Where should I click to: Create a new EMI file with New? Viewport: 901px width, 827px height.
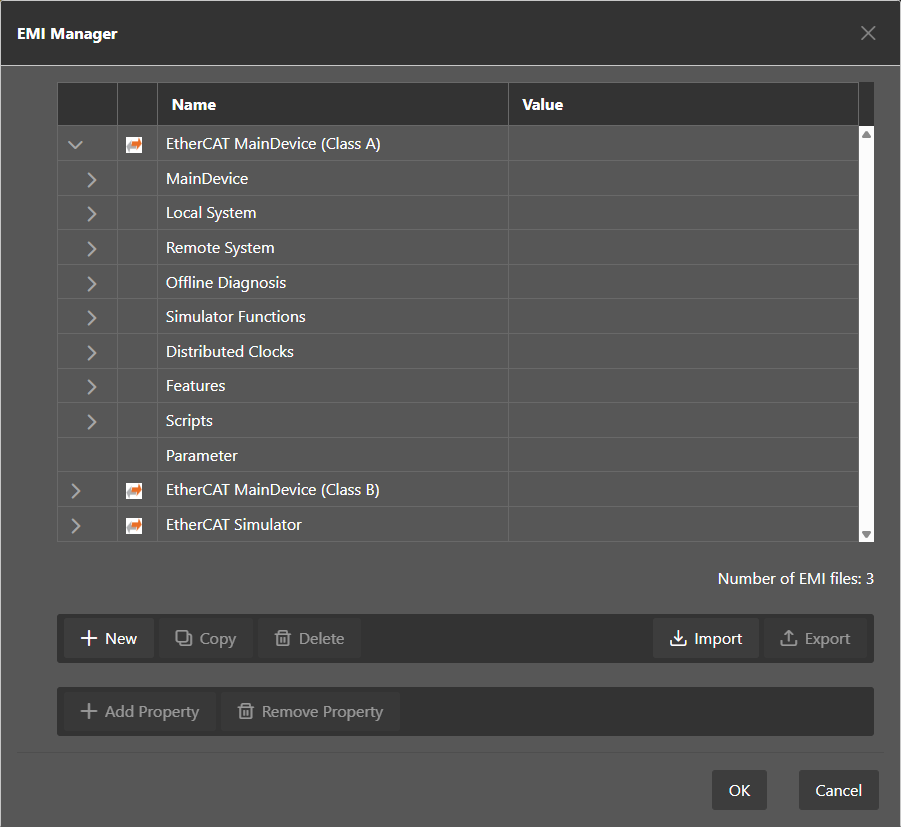109,638
